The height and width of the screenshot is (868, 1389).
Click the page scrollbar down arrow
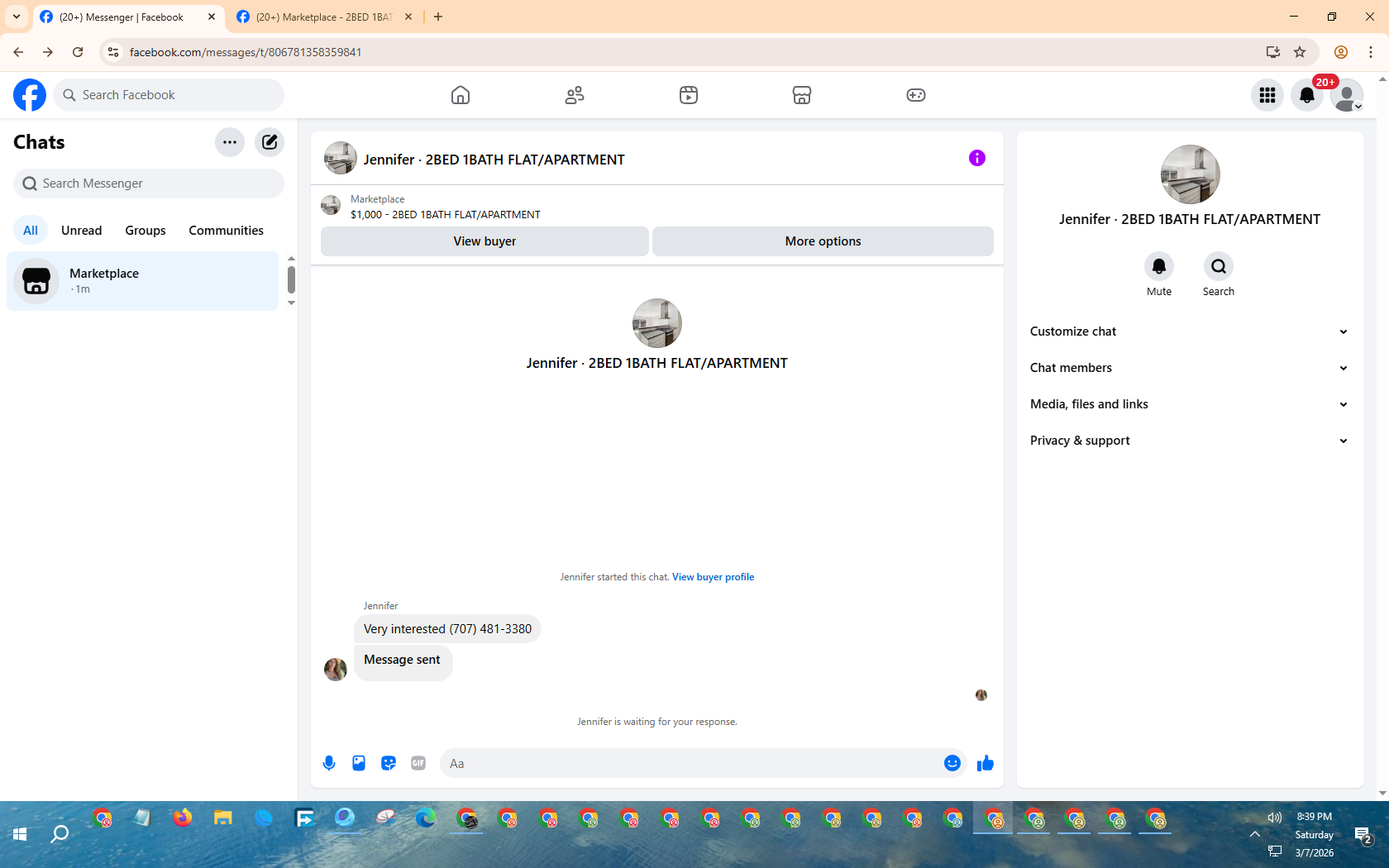[x=1382, y=793]
